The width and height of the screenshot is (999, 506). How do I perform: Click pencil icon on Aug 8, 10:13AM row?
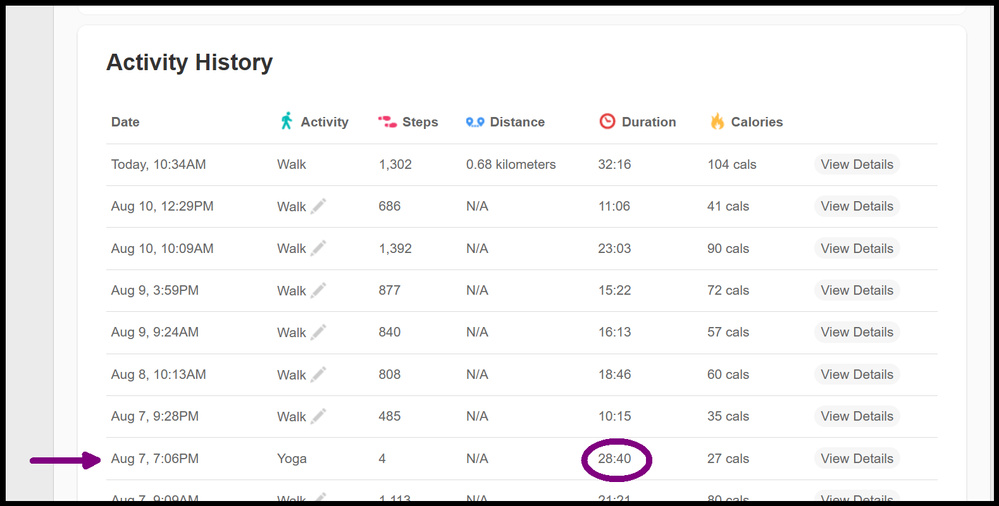click(318, 374)
